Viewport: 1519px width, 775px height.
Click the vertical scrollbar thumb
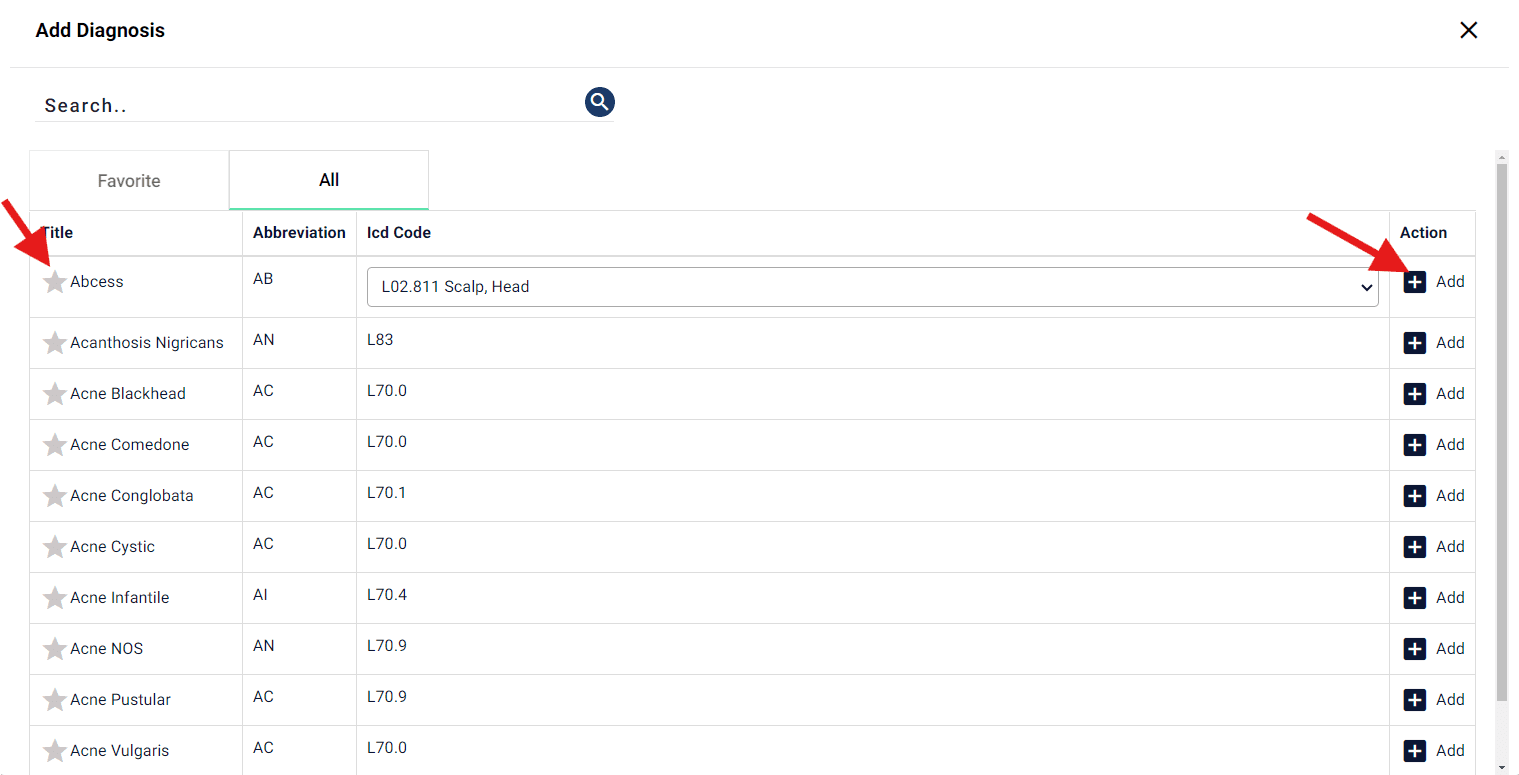1501,430
